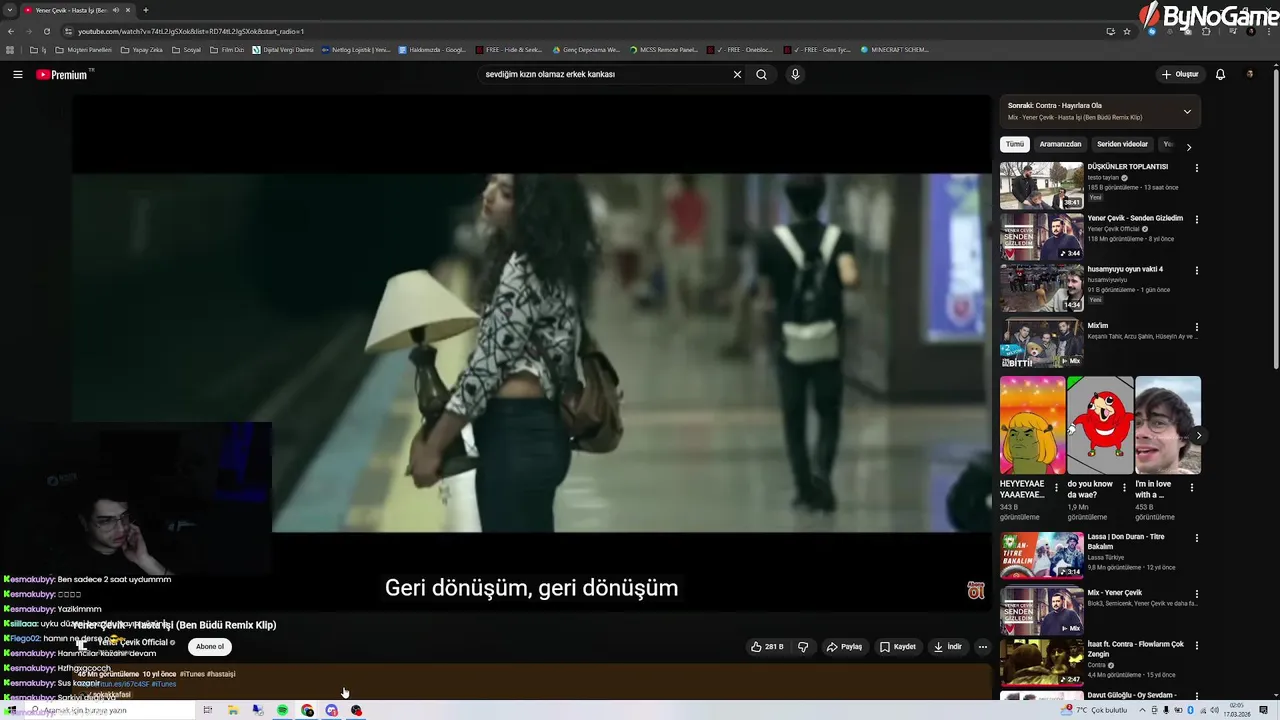The width and height of the screenshot is (1280, 720).
Task: Show next Shorts with the right chevron
Action: point(1198,435)
